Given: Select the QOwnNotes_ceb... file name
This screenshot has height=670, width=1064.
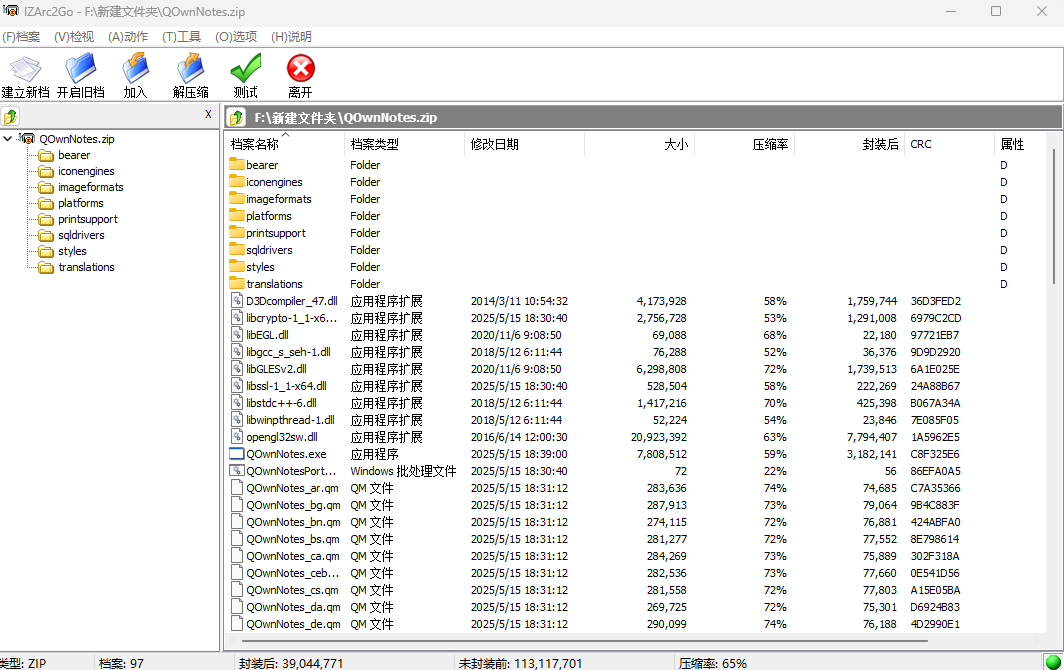Looking at the screenshot, I should (292, 573).
